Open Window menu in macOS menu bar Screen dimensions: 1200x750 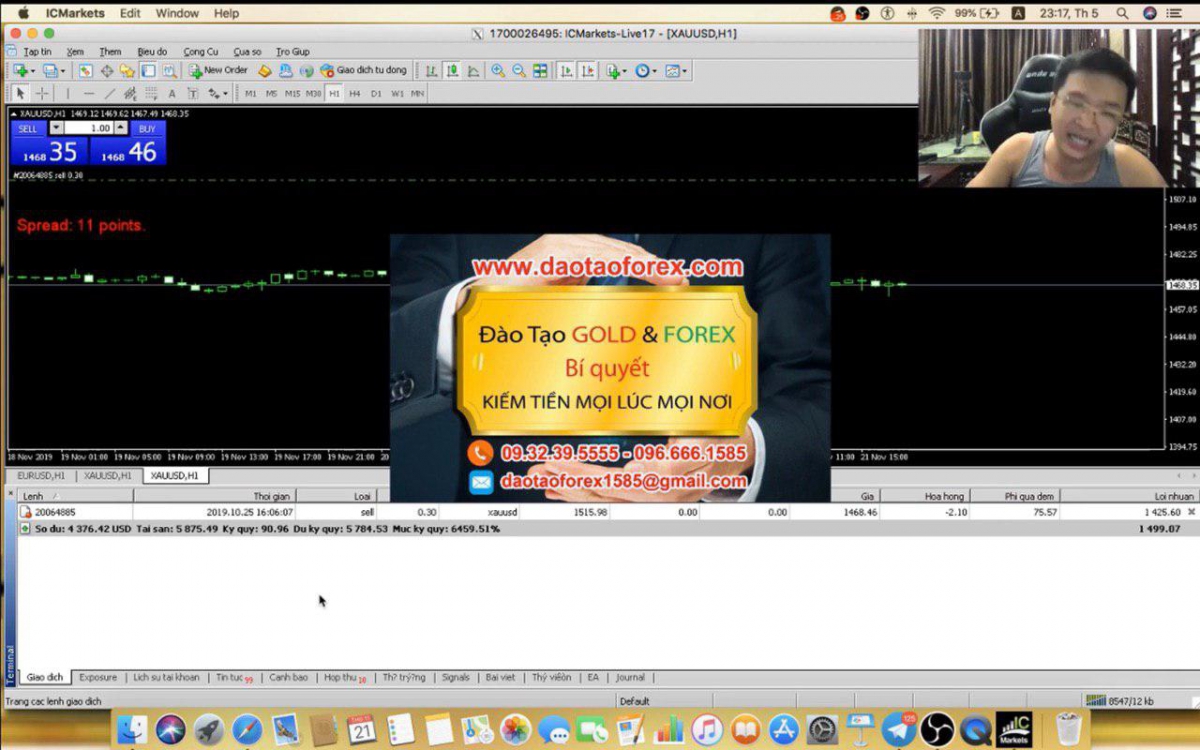coord(177,13)
